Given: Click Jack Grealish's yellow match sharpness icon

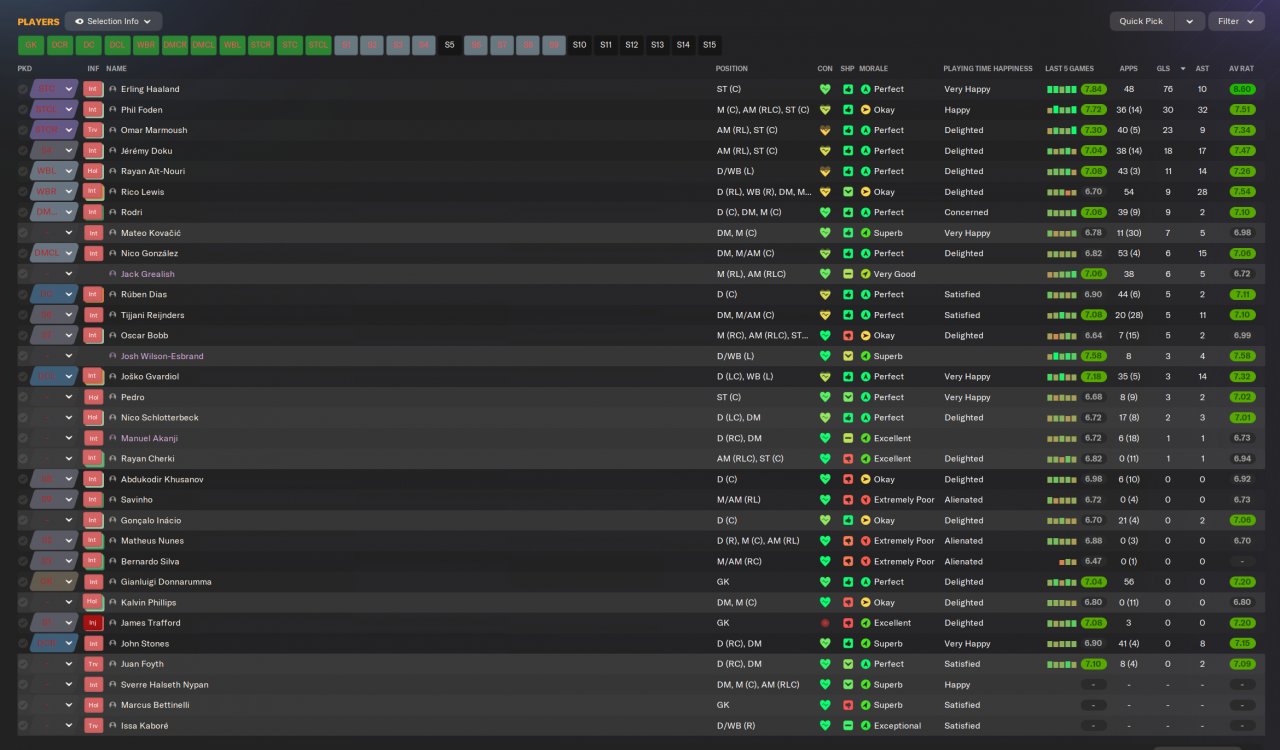Looking at the screenshot, I should point(848,274).
